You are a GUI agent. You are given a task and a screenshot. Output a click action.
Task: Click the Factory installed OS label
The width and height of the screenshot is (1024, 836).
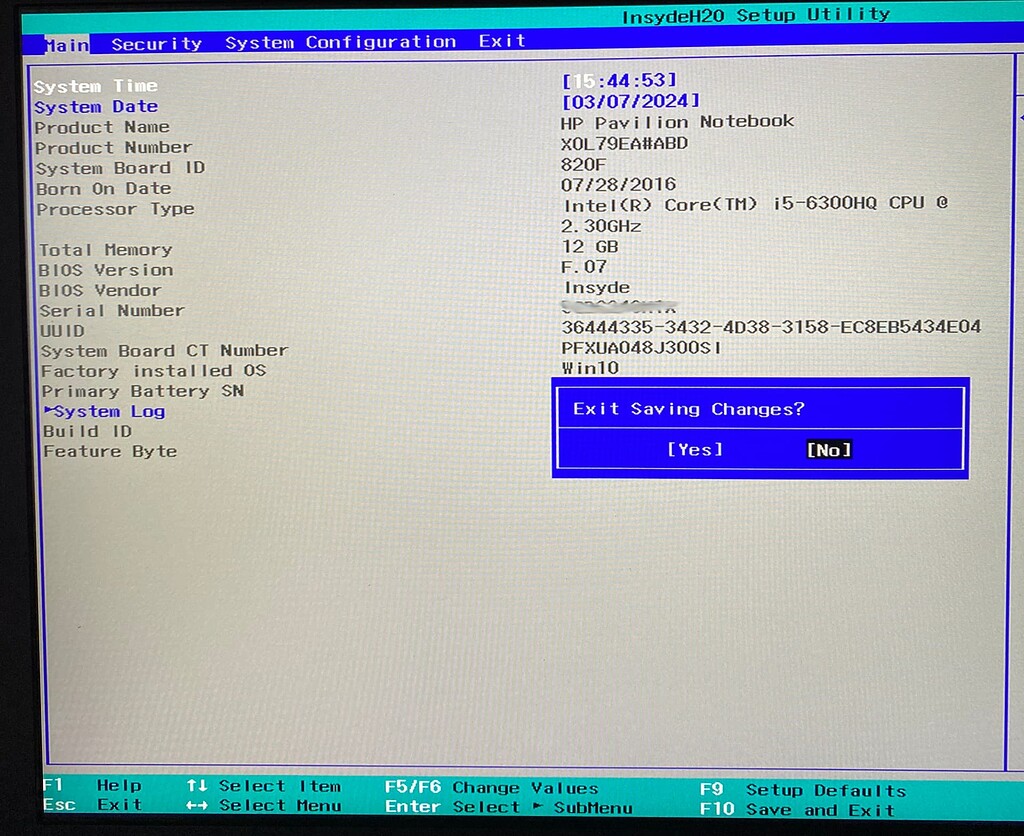(x=153, y=371)
